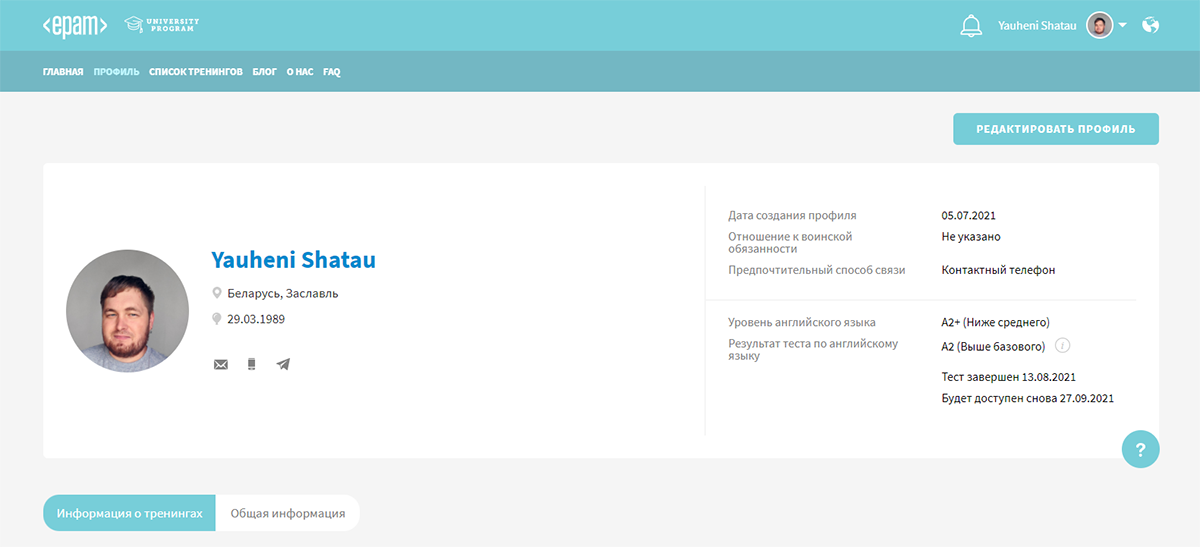
Task: Click the EPAM logo in header
Action: [x=75, y=26]
